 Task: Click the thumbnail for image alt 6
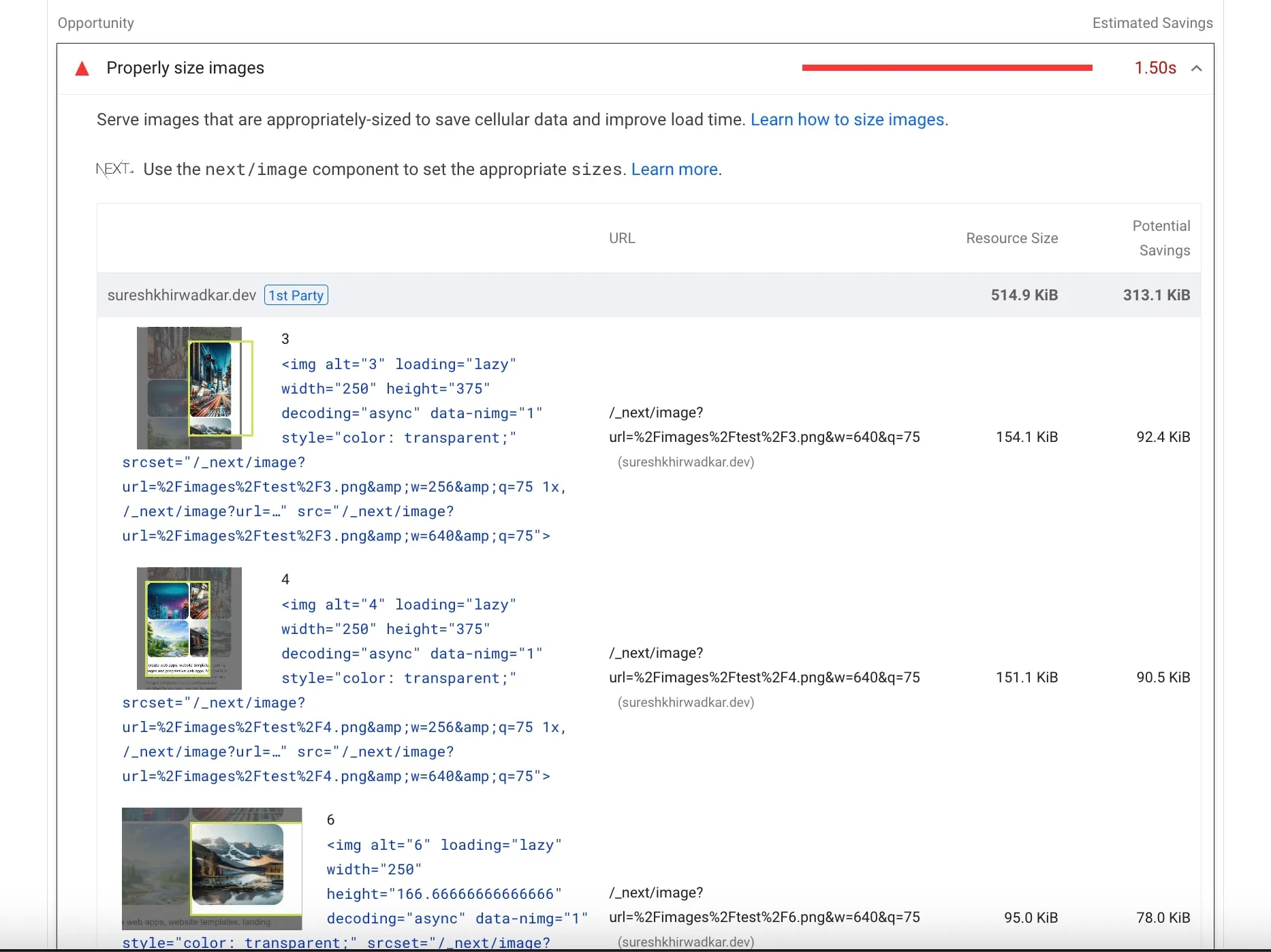(211, 868)
